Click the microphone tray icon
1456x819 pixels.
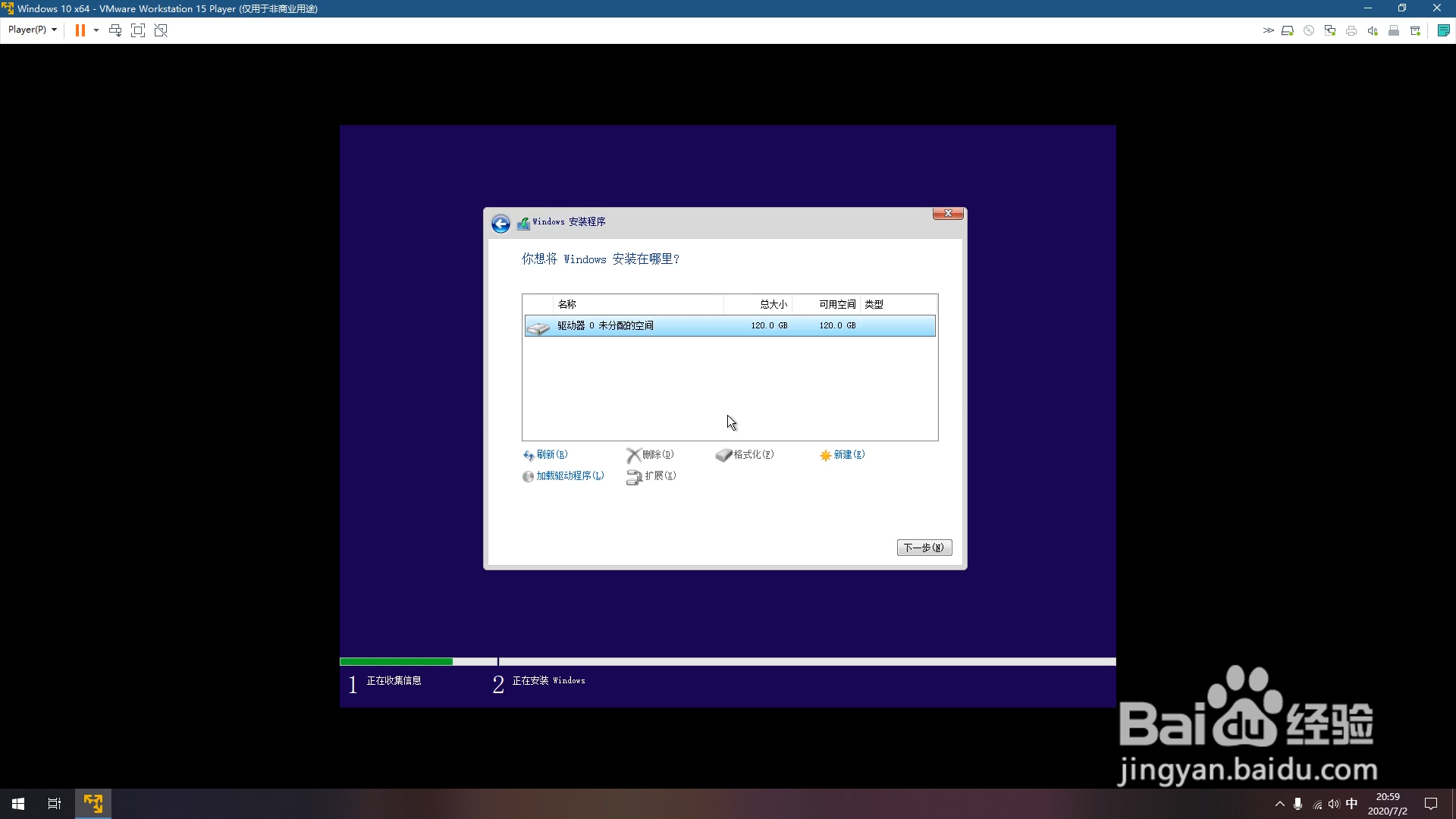[1298, 804]
